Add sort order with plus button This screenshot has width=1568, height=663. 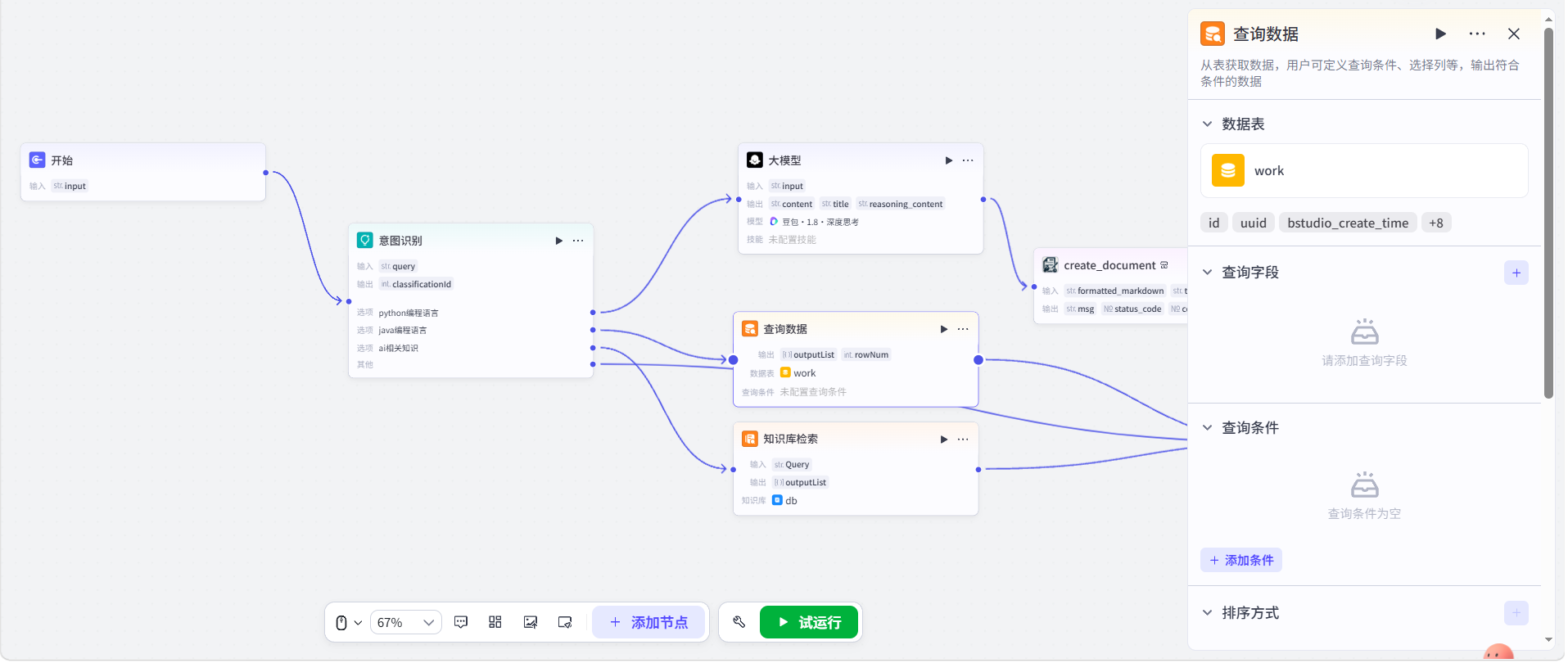[1516, 613]
